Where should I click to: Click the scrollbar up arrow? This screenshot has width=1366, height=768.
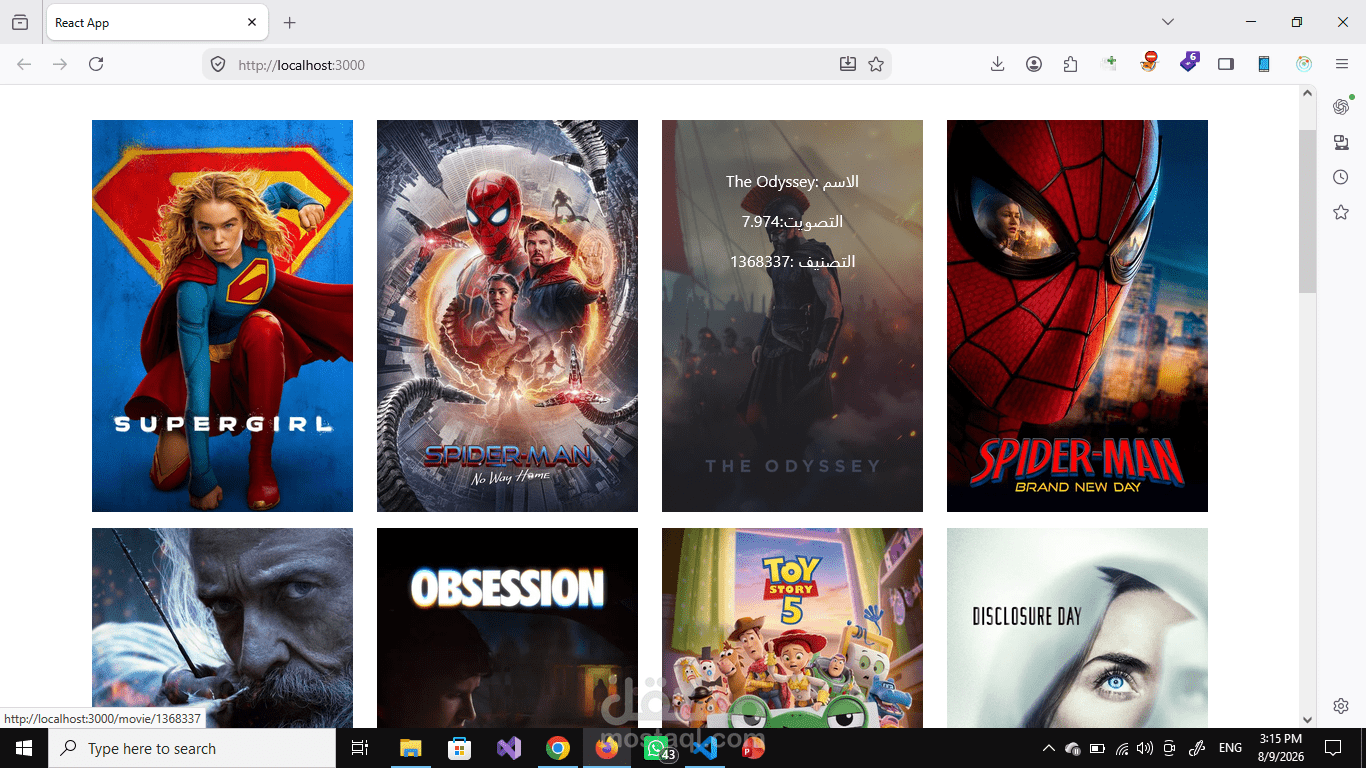point(1307,93)
